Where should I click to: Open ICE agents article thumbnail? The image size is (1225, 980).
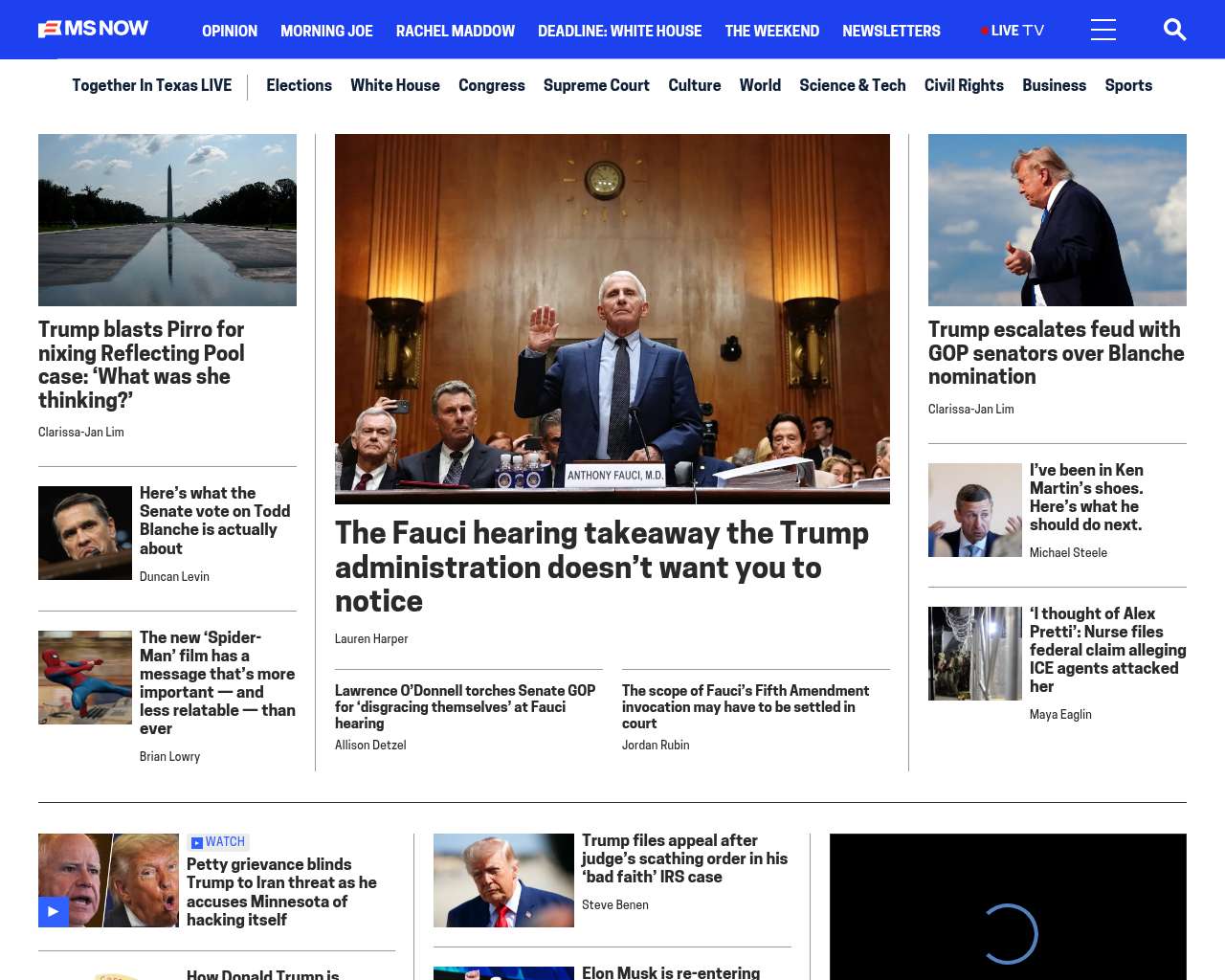click(x=975, y=654)
